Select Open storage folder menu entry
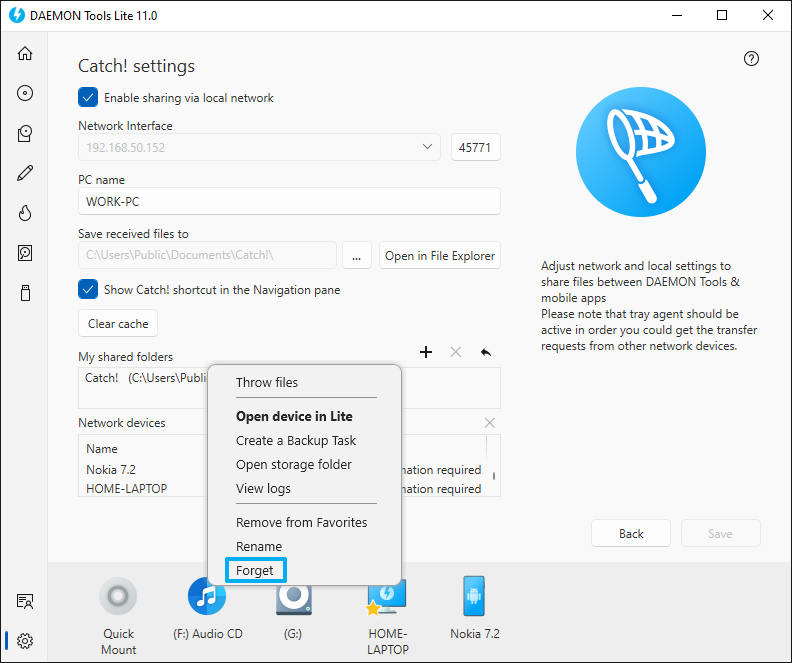Screen dimensions: 792x663 point(293,464)
